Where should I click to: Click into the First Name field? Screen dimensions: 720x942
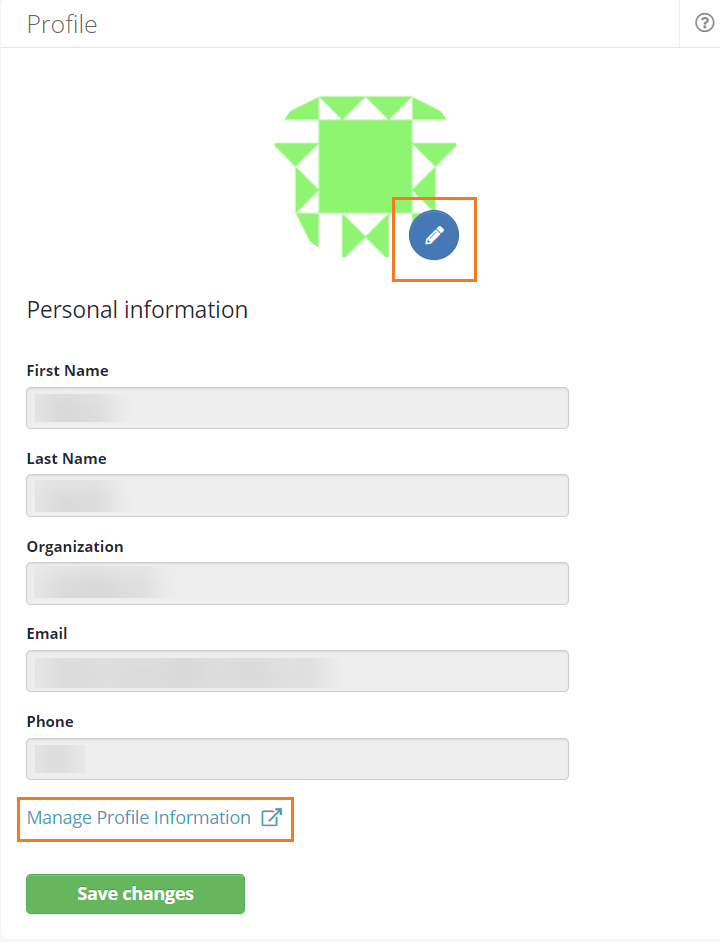point(297,408)
